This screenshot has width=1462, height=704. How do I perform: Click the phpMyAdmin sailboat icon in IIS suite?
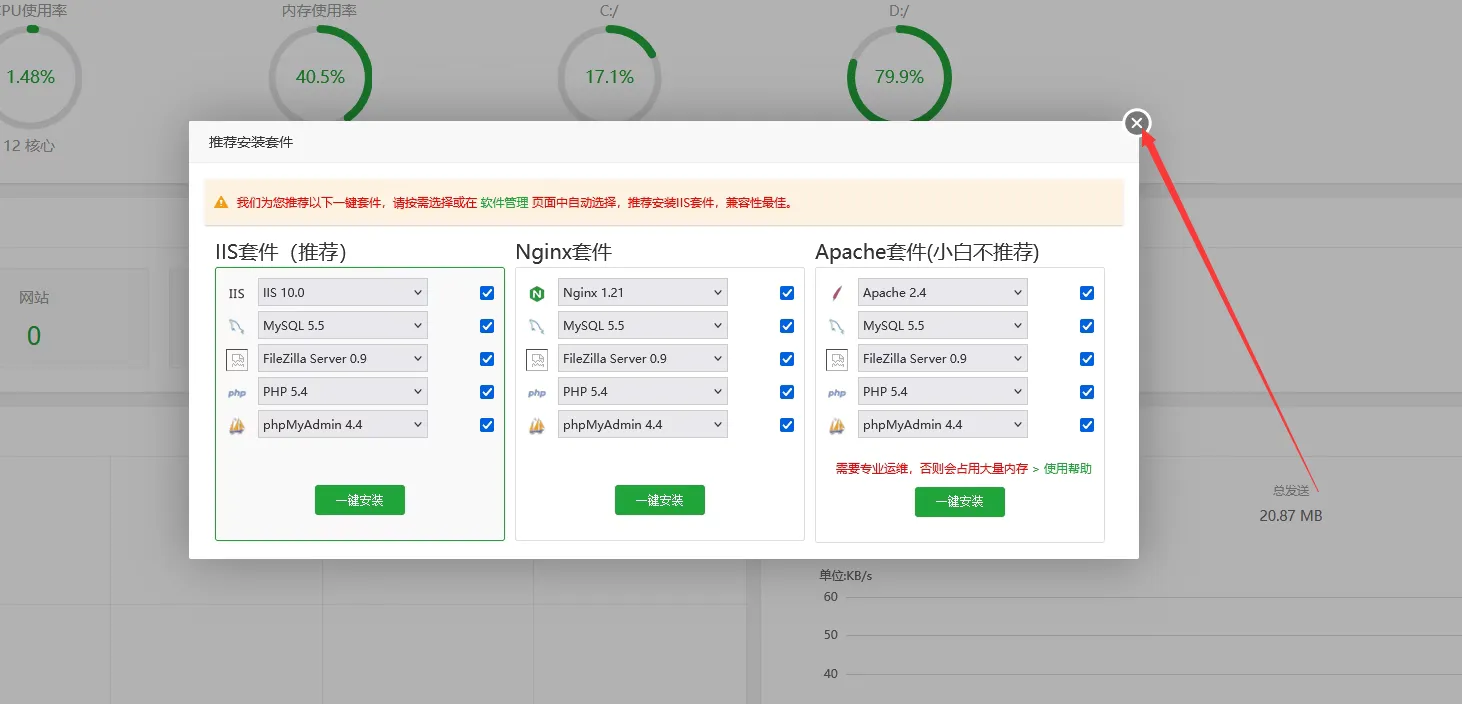coord(237,426)
